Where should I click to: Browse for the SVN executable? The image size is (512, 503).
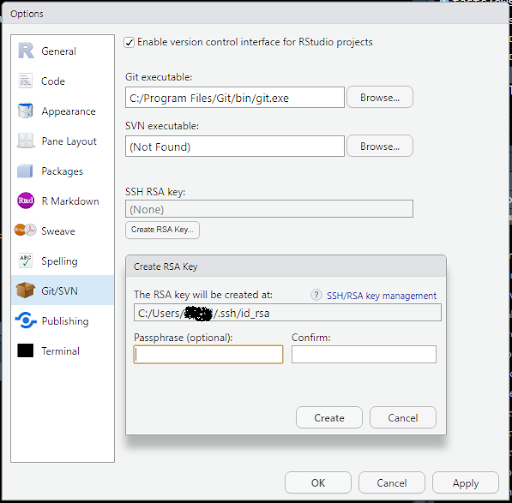click(380, 146)
